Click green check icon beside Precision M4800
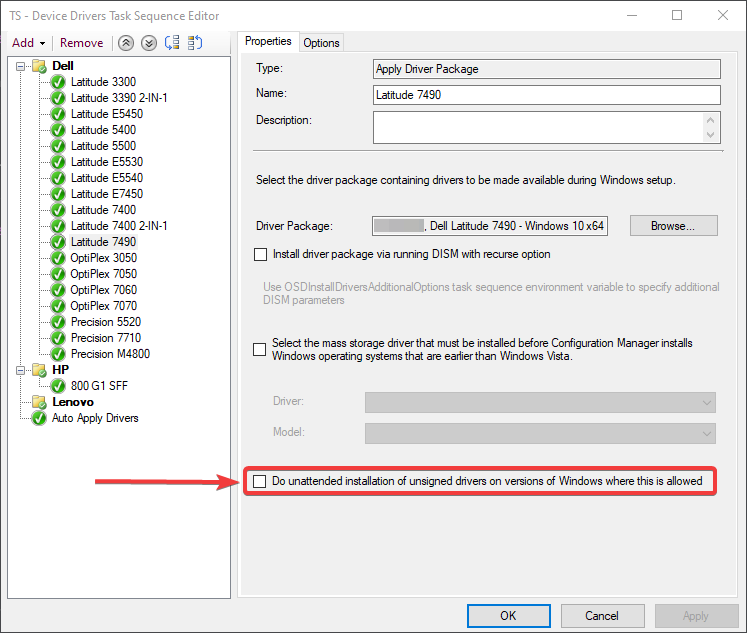The width and height of the screenshot is (747, 633). tap(58, 354)
